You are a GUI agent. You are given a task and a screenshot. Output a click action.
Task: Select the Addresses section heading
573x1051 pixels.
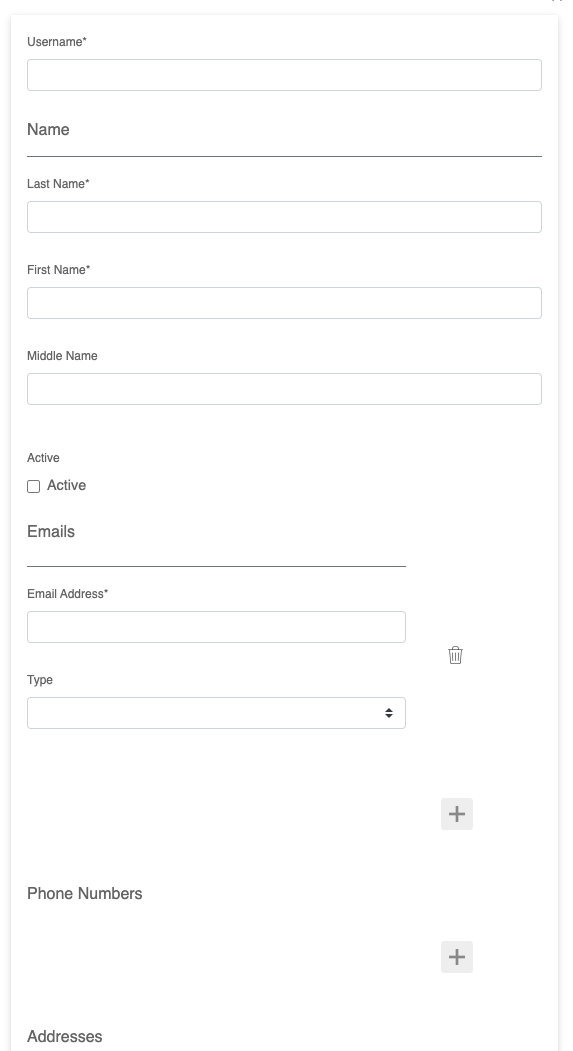point(64,1036)
